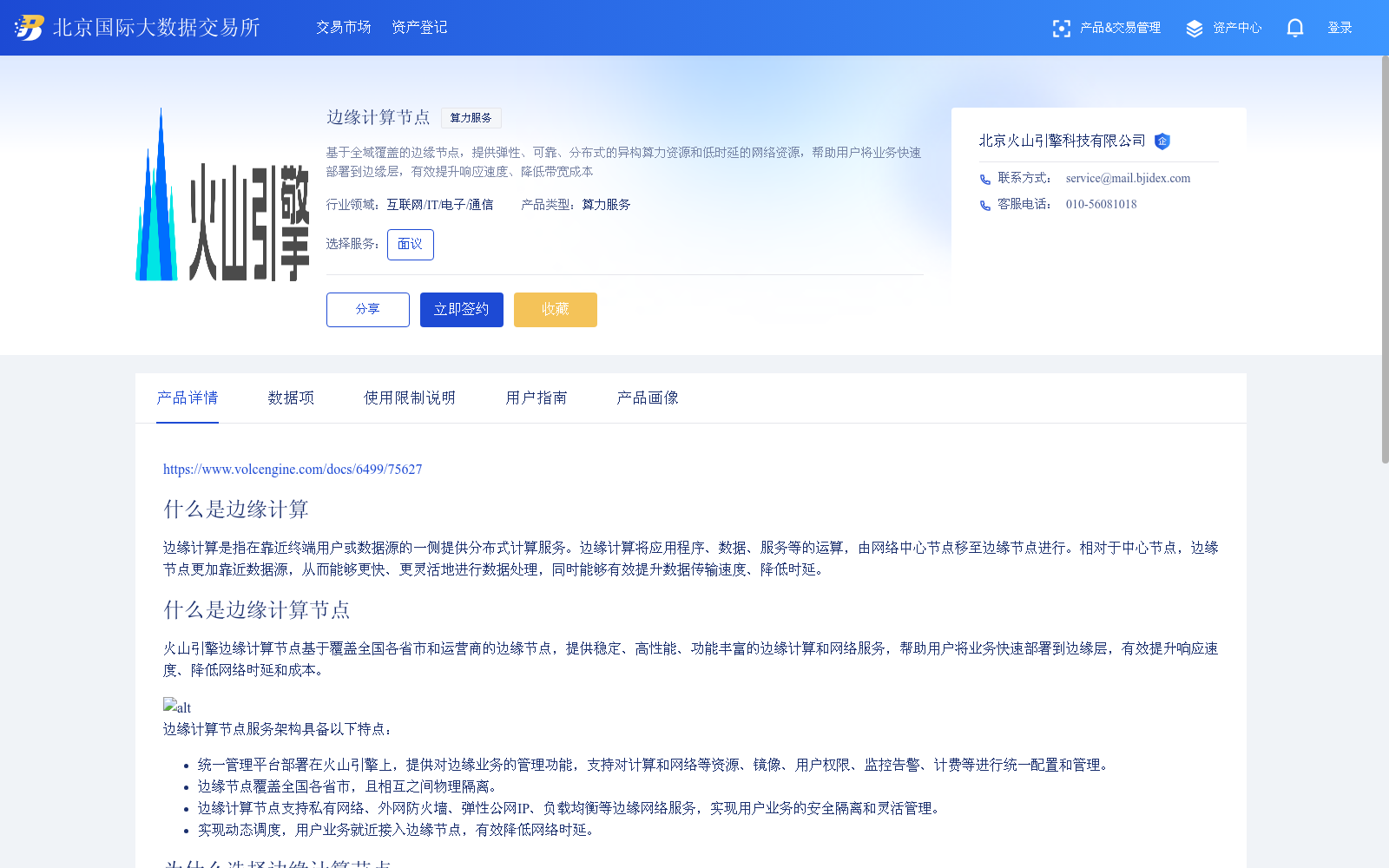Click 互联网/IT/电子/通信 industry value

coord(440,205)
